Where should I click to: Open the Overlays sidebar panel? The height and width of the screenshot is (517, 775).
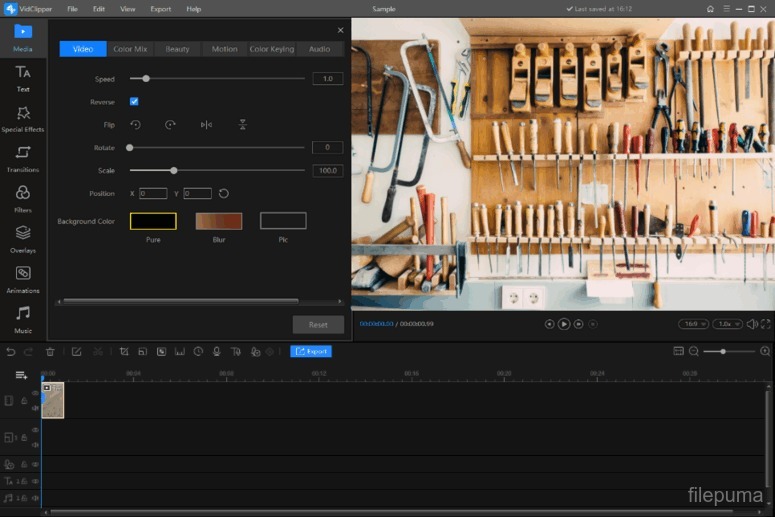22,237
